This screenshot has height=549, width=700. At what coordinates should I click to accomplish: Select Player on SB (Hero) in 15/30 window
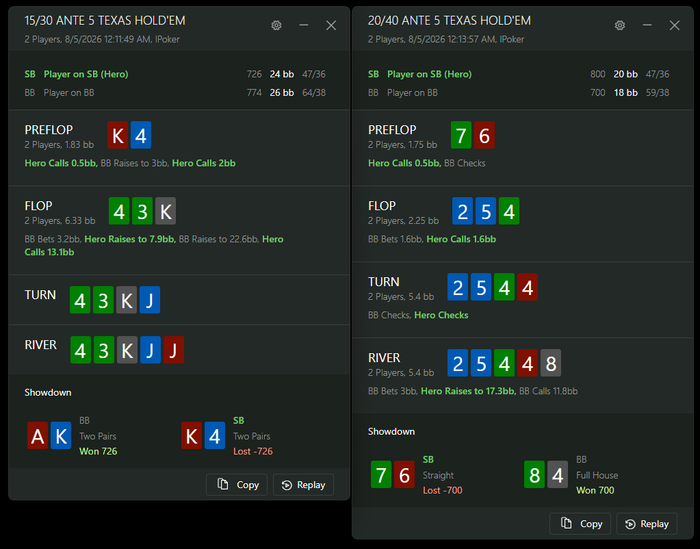[86, 74]
